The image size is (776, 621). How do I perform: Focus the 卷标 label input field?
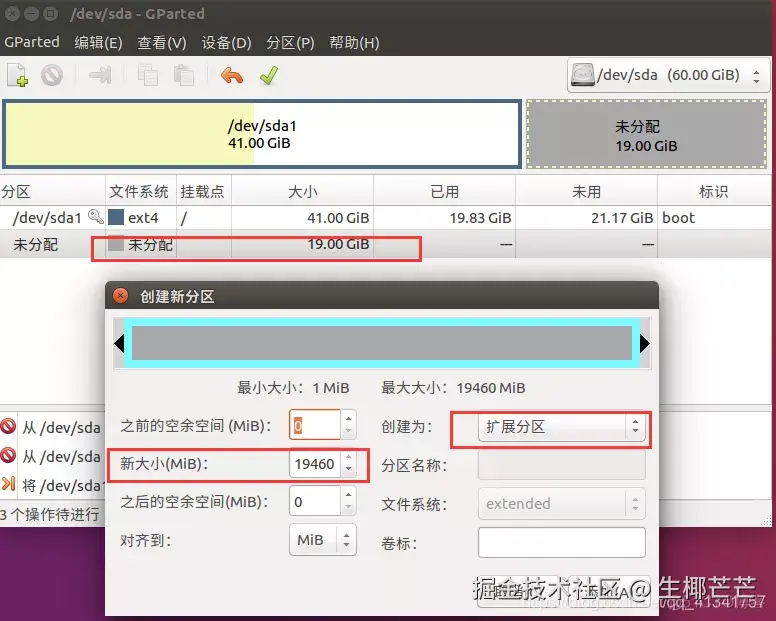[x=562, y=542]
